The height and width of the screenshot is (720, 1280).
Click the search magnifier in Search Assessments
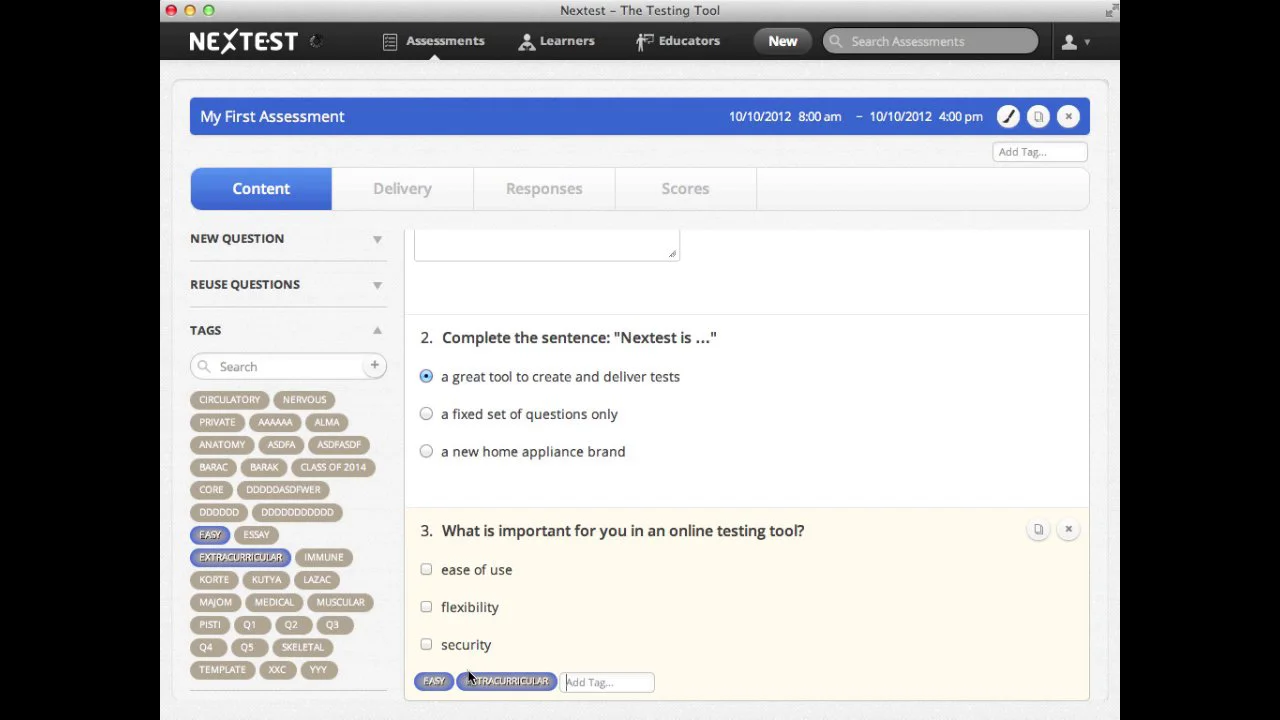tap(835, 41)
